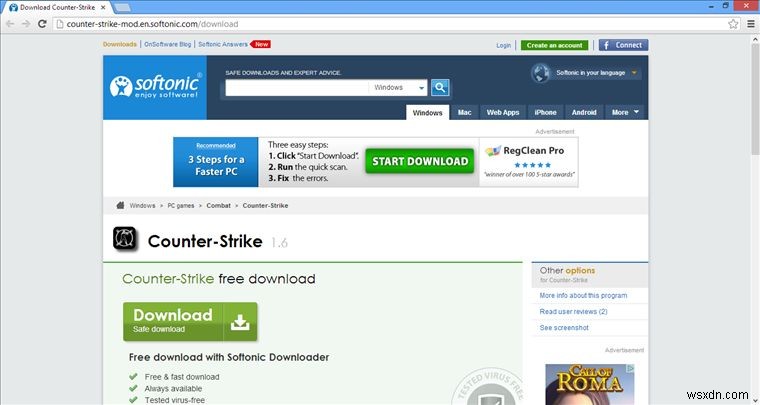760x405 pixels.
Task: Open PC games breadcrumb link
Action: [x=181, y=205]
